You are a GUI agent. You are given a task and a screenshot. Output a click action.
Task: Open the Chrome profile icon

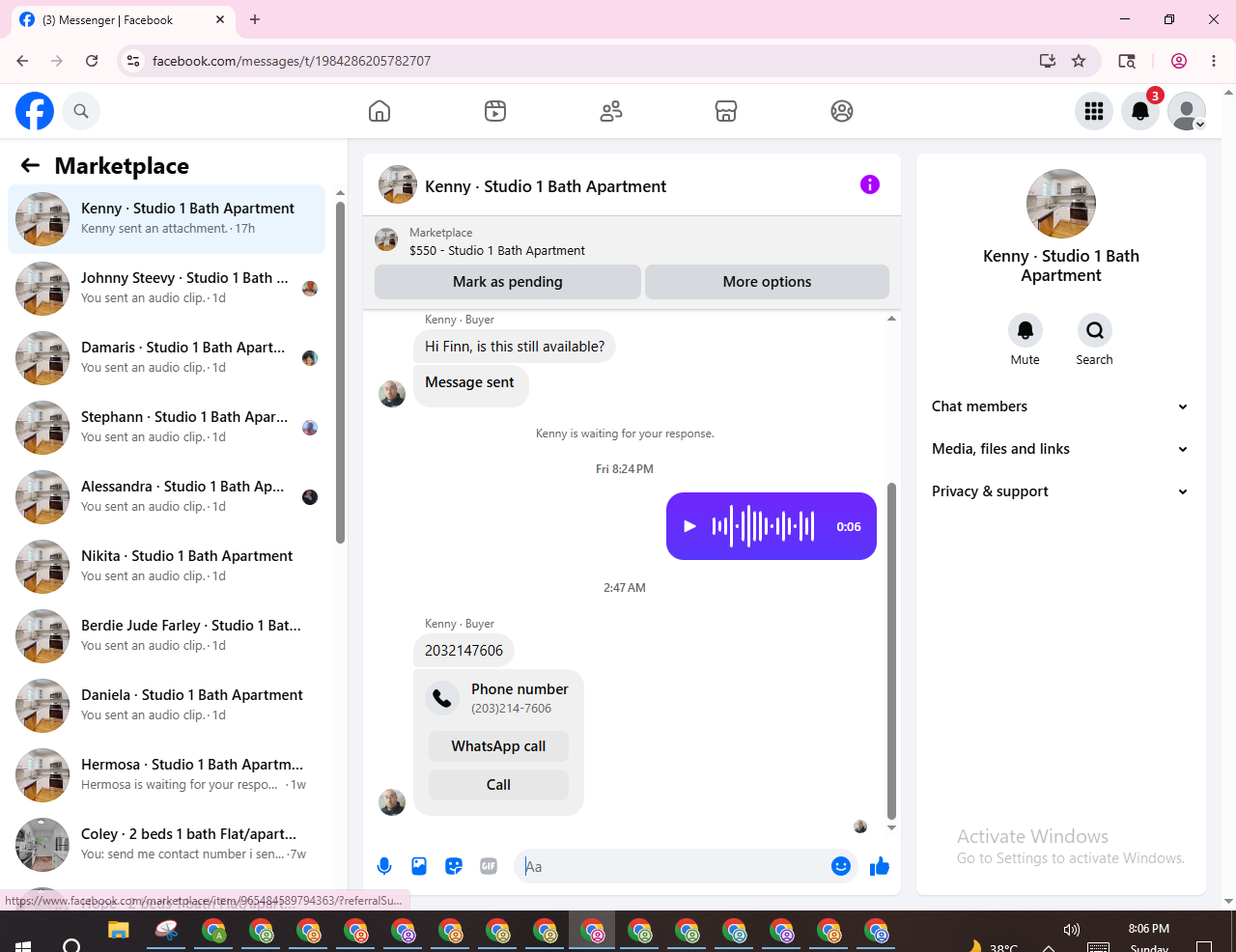click(x=1179, y=61)
